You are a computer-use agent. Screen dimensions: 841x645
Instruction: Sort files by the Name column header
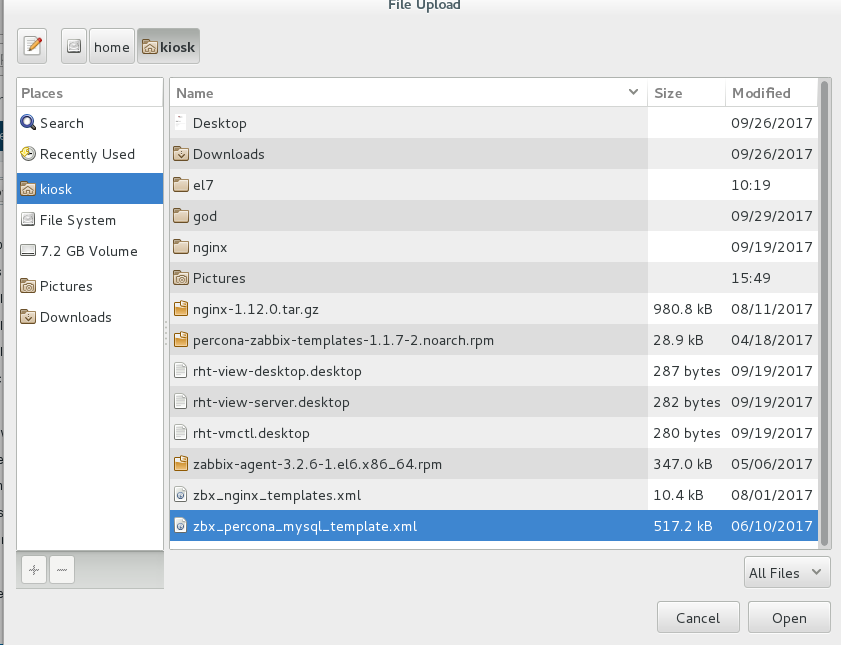(x=409, y=93)
